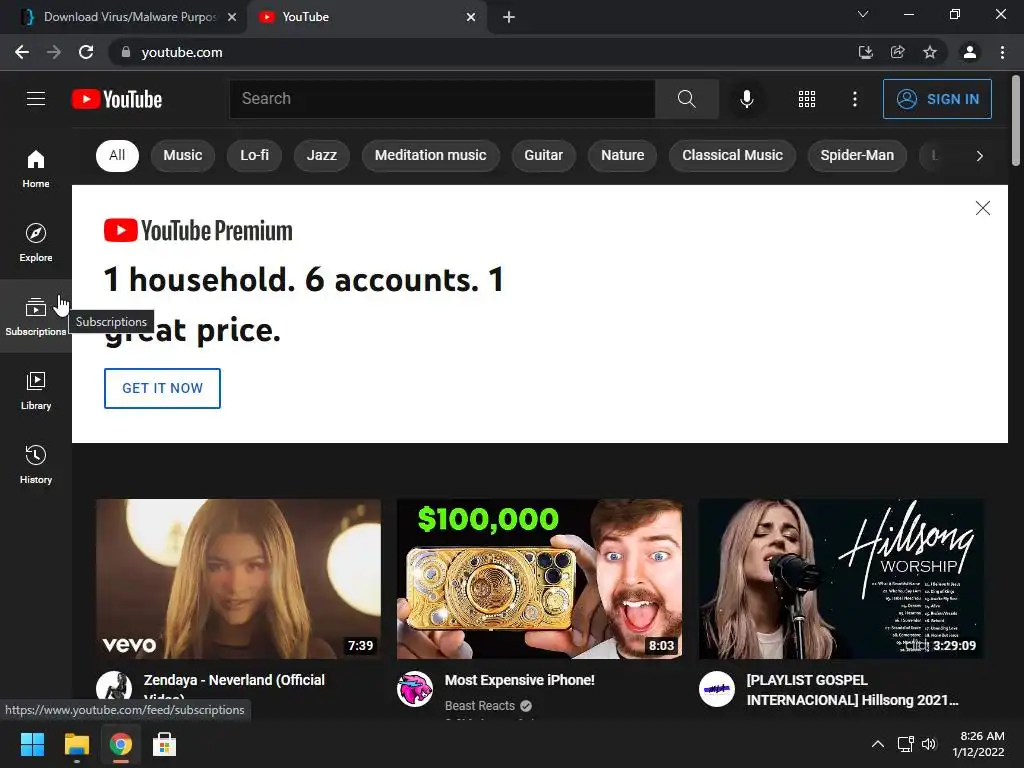Click Beast Reacts channel avatar
This screenshot has width=1024, height=768.
(415, 689)
